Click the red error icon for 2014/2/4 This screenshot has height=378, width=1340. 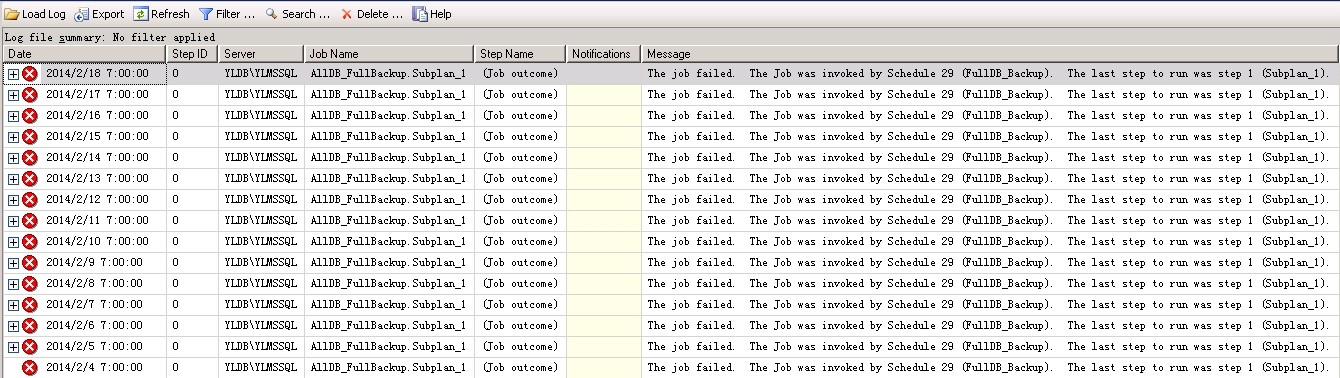(x=30, y=368)
